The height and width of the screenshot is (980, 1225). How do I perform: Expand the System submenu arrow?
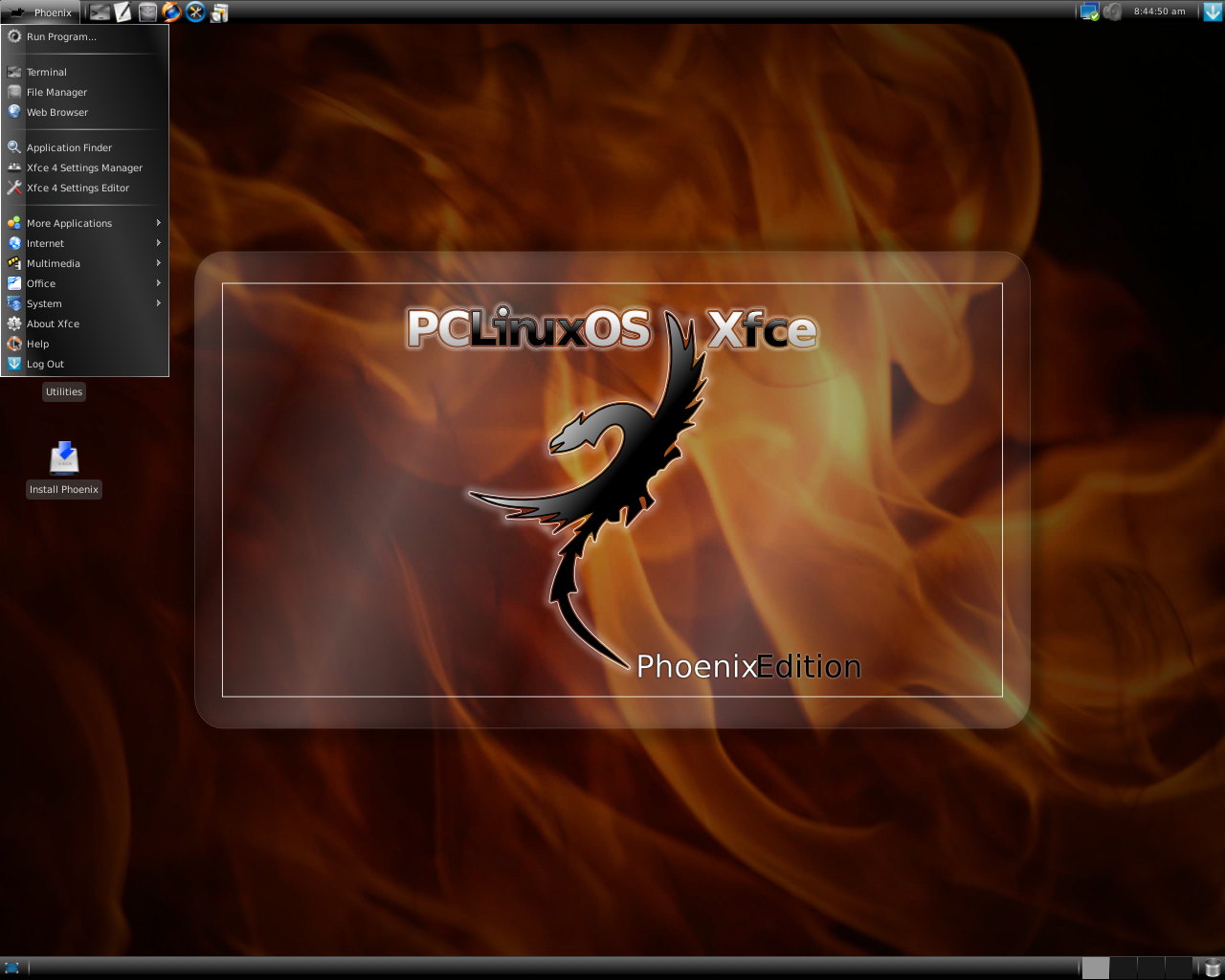(x=159, y=303)
